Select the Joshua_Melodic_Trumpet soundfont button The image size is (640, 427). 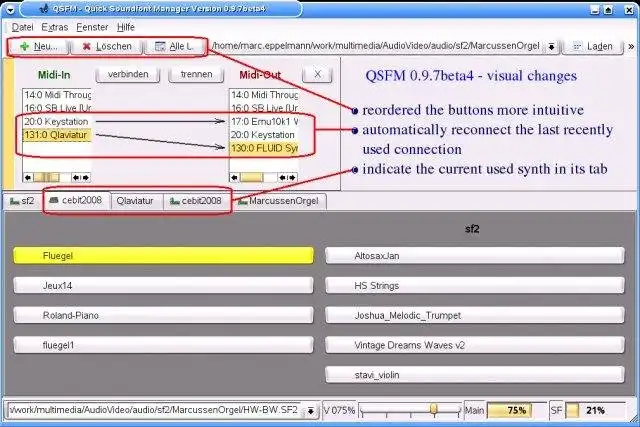pos(475,315)
